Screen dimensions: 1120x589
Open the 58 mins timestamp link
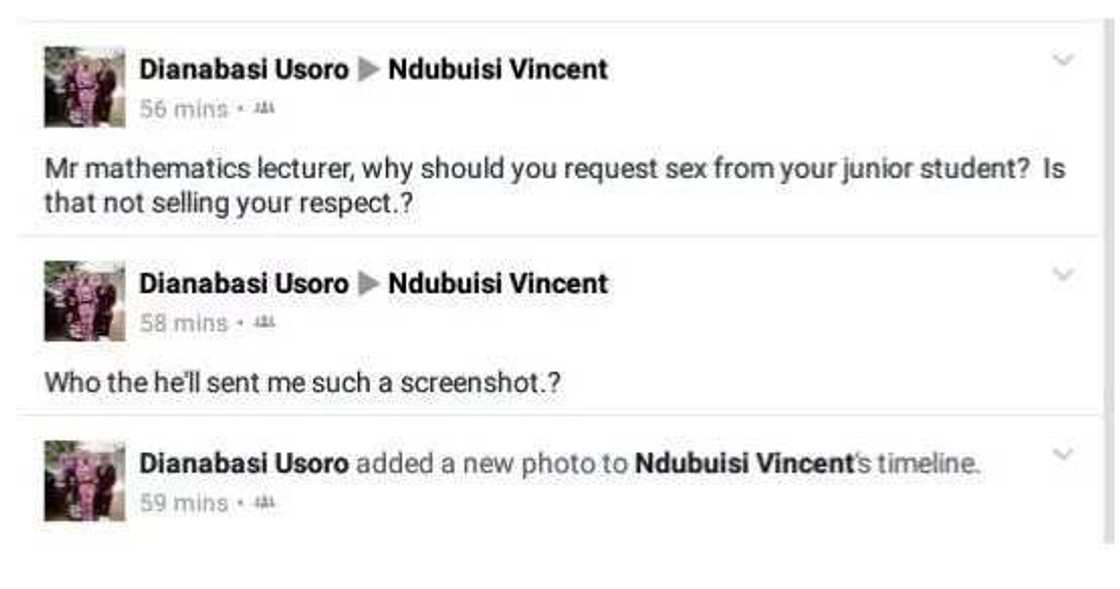click(x=184, y=323)
